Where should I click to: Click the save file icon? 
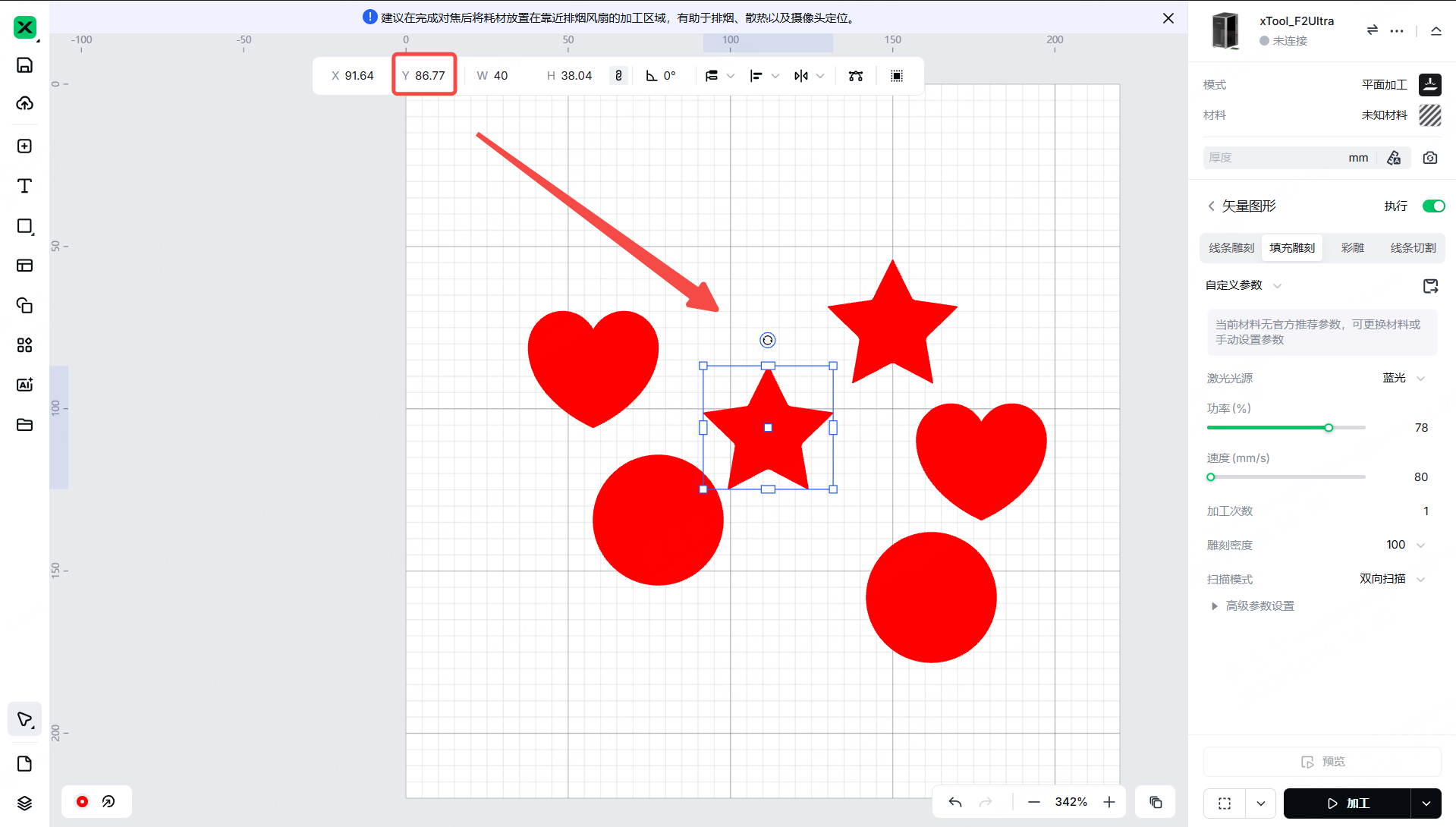pos(24,65)
